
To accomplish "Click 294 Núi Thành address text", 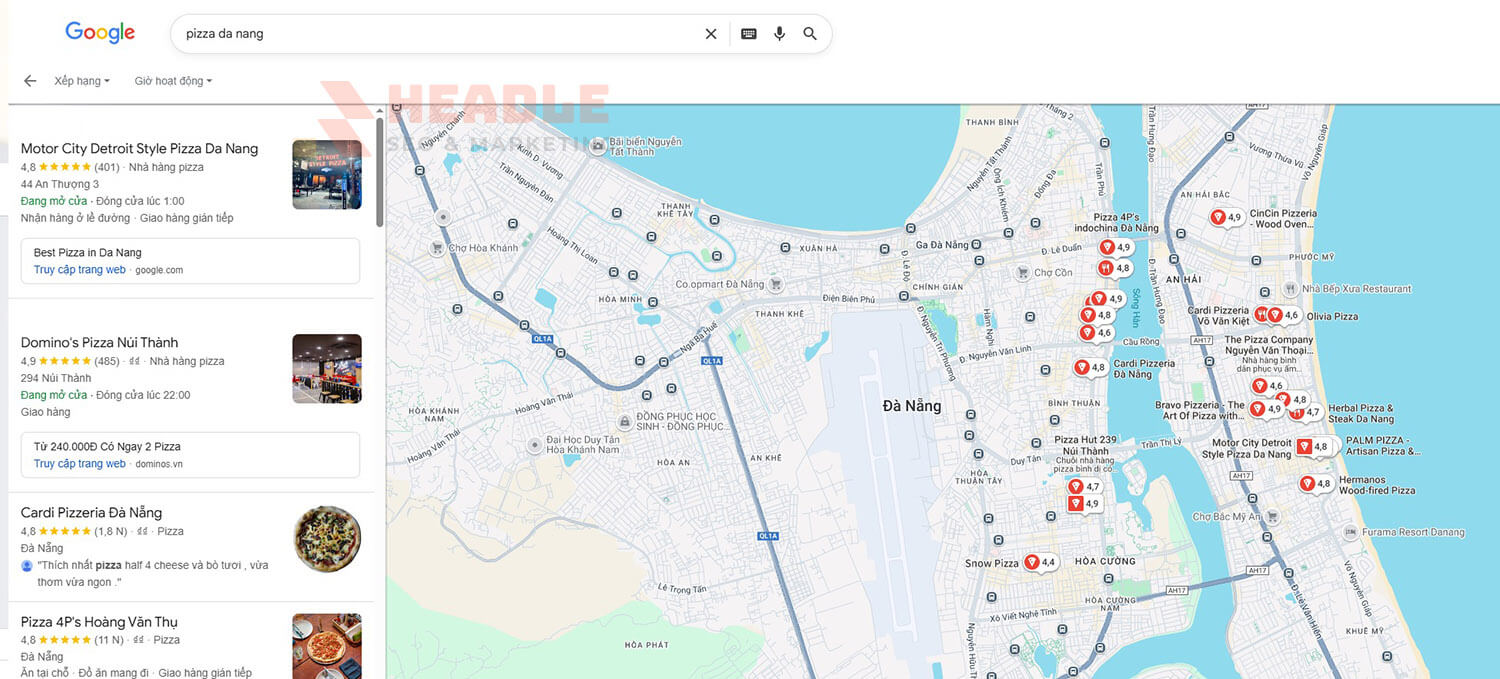I will 56,378.
